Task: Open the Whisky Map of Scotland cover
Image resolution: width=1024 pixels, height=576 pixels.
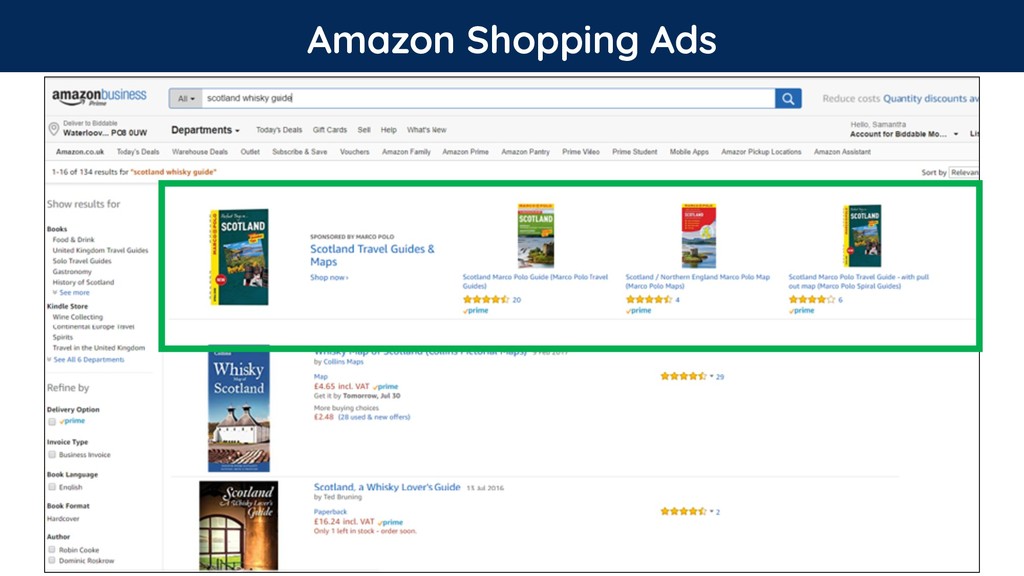Action: click(239, 410)
